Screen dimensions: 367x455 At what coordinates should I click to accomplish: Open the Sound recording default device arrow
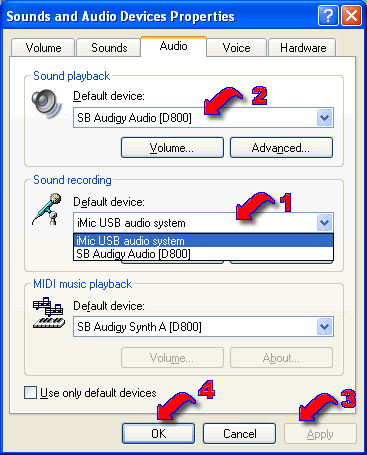(x=325, y=222)
